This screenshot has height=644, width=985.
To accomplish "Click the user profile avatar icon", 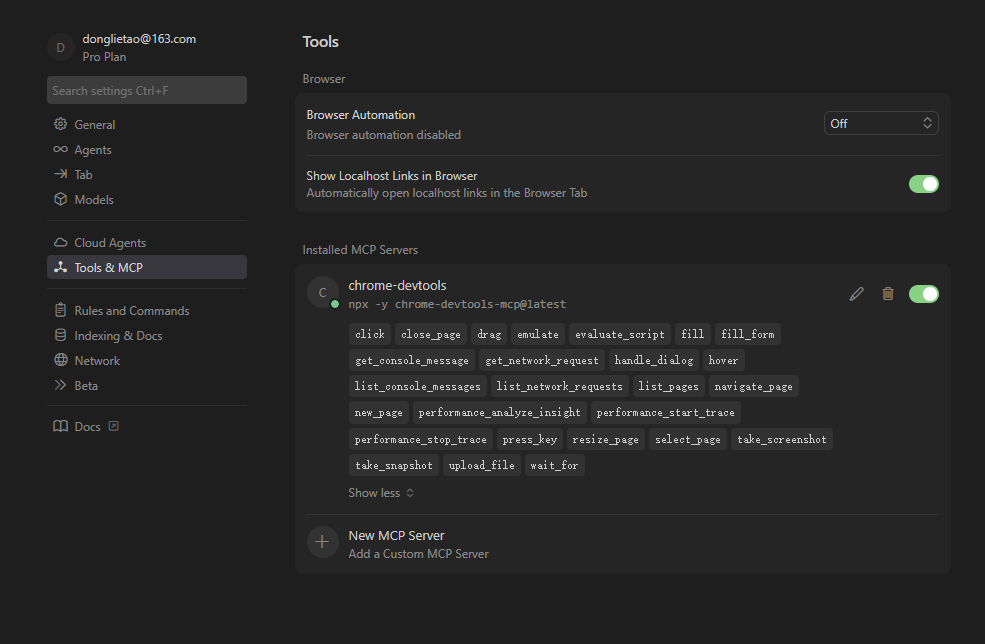I will coord(61,47).
